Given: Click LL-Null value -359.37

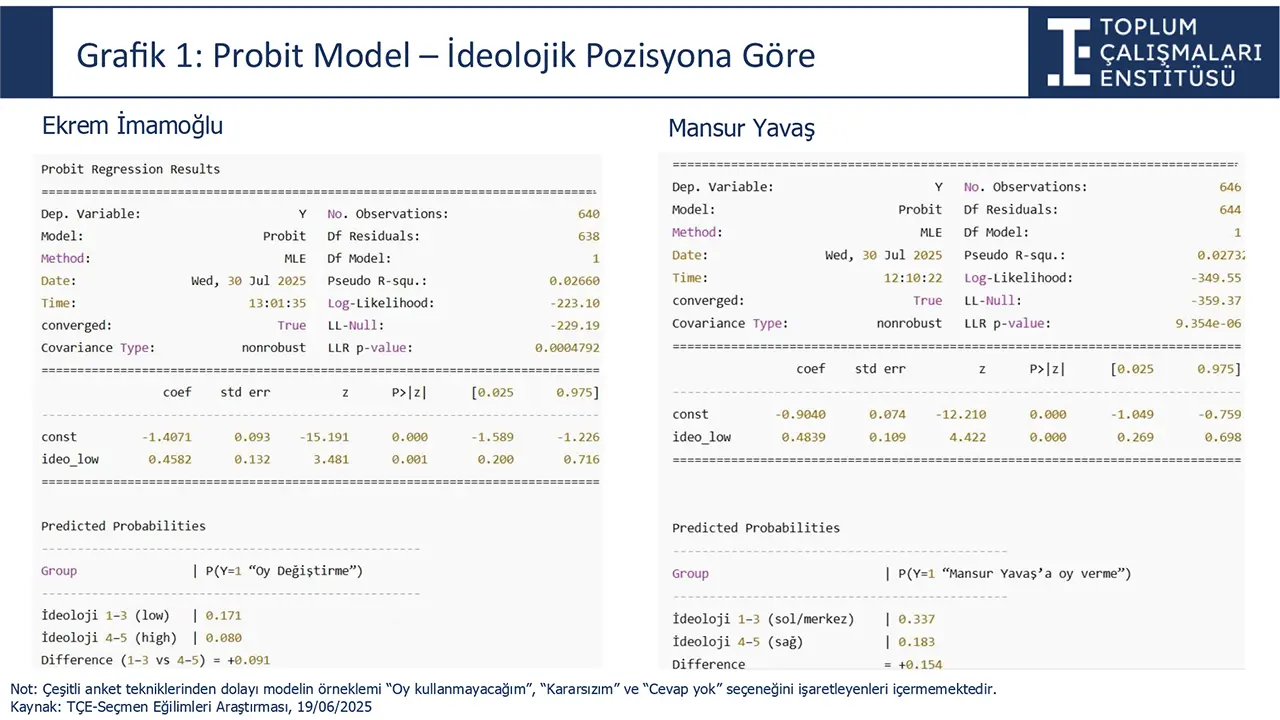Looking at the screenshot, I should click(1216, 301).
